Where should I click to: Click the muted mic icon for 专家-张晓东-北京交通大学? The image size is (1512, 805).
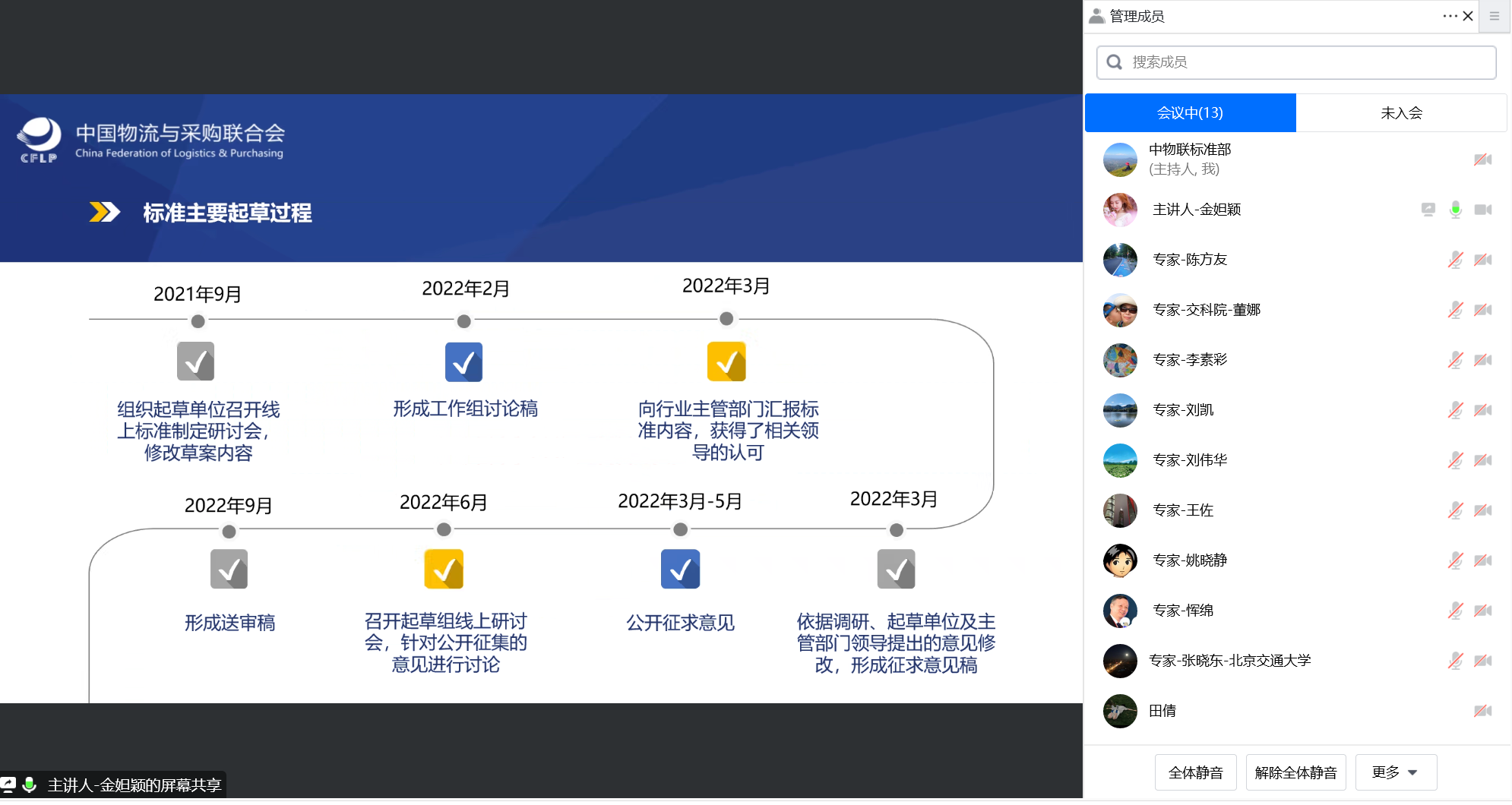pyautogui.click(x=1455, y=661)
